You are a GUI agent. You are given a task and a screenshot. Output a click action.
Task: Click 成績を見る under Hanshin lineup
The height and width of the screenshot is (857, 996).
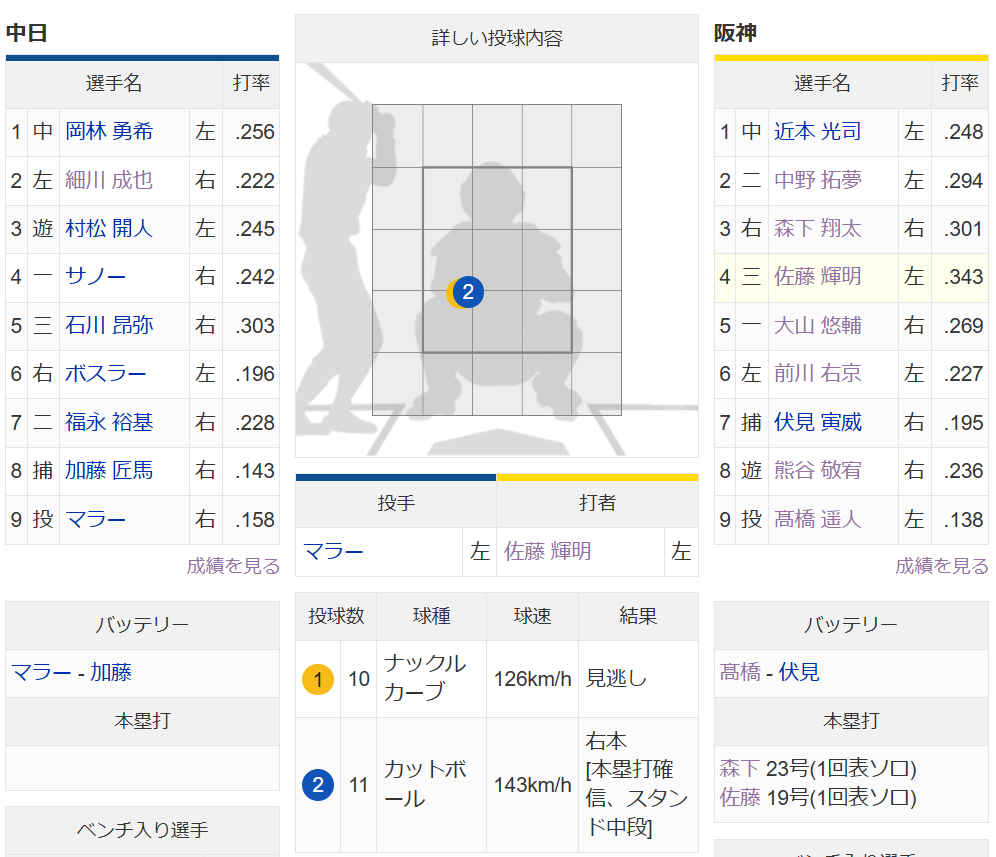tap(941, 565)
